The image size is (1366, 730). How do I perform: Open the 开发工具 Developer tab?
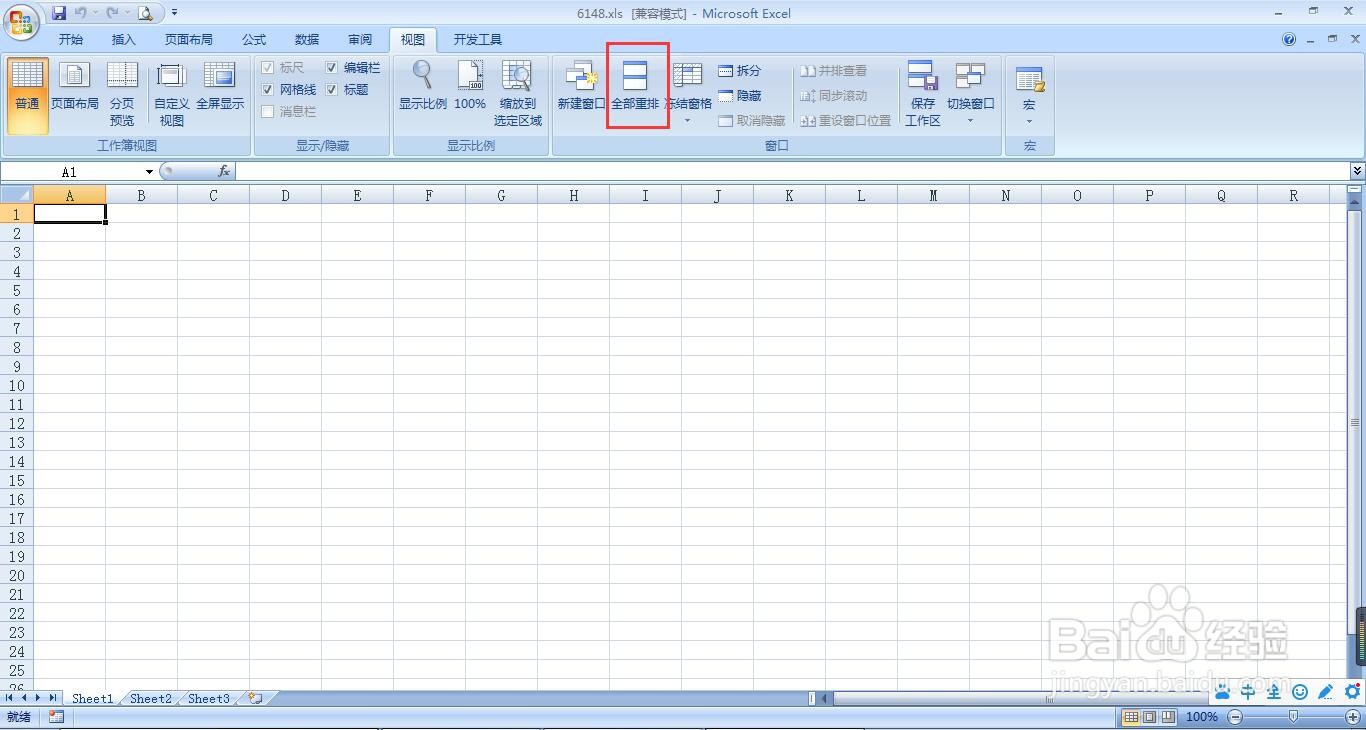tap(478, 40)
